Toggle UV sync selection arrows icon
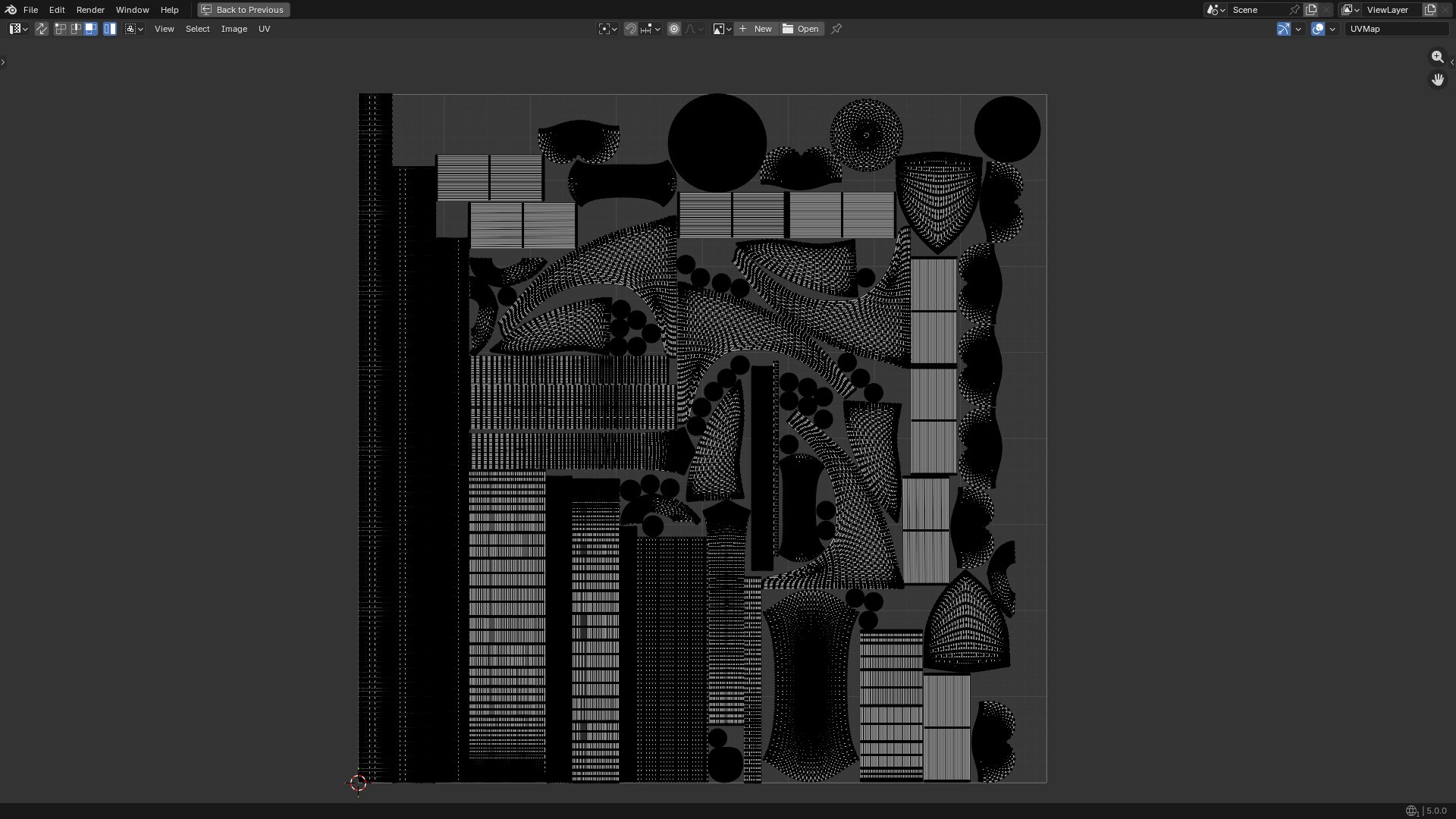The image size is (1456, 819). pos(42,29)
